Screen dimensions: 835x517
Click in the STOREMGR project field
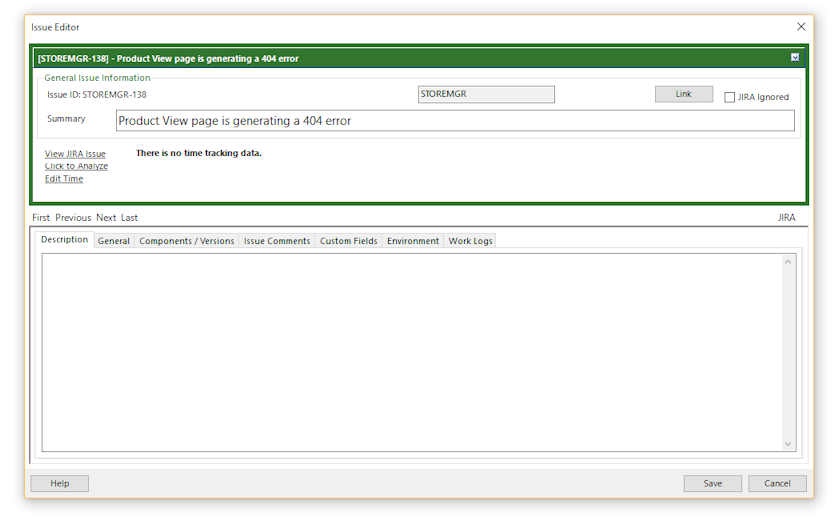coord(486,94)
